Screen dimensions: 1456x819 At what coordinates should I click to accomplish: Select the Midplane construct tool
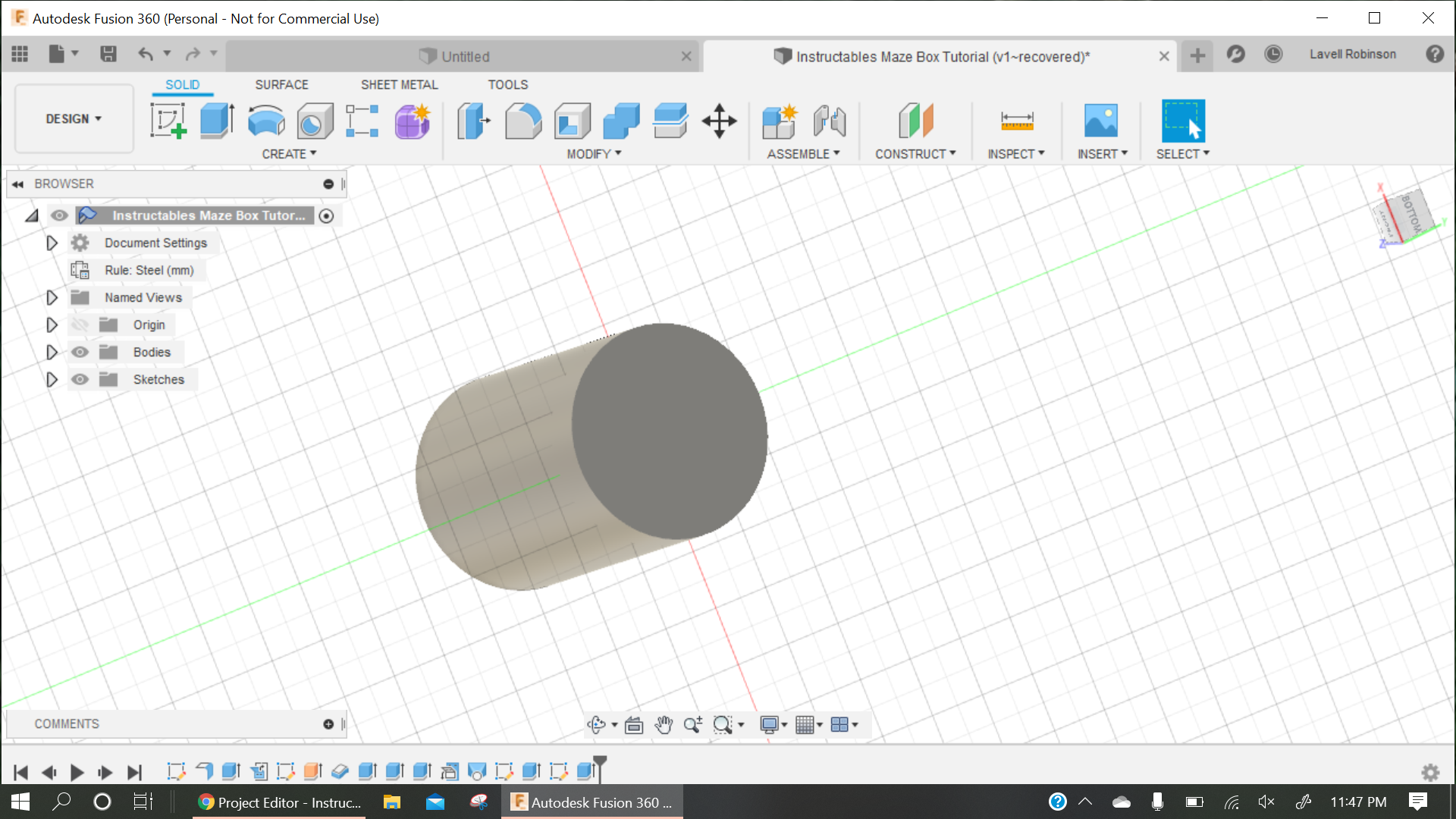click(916, 121)
